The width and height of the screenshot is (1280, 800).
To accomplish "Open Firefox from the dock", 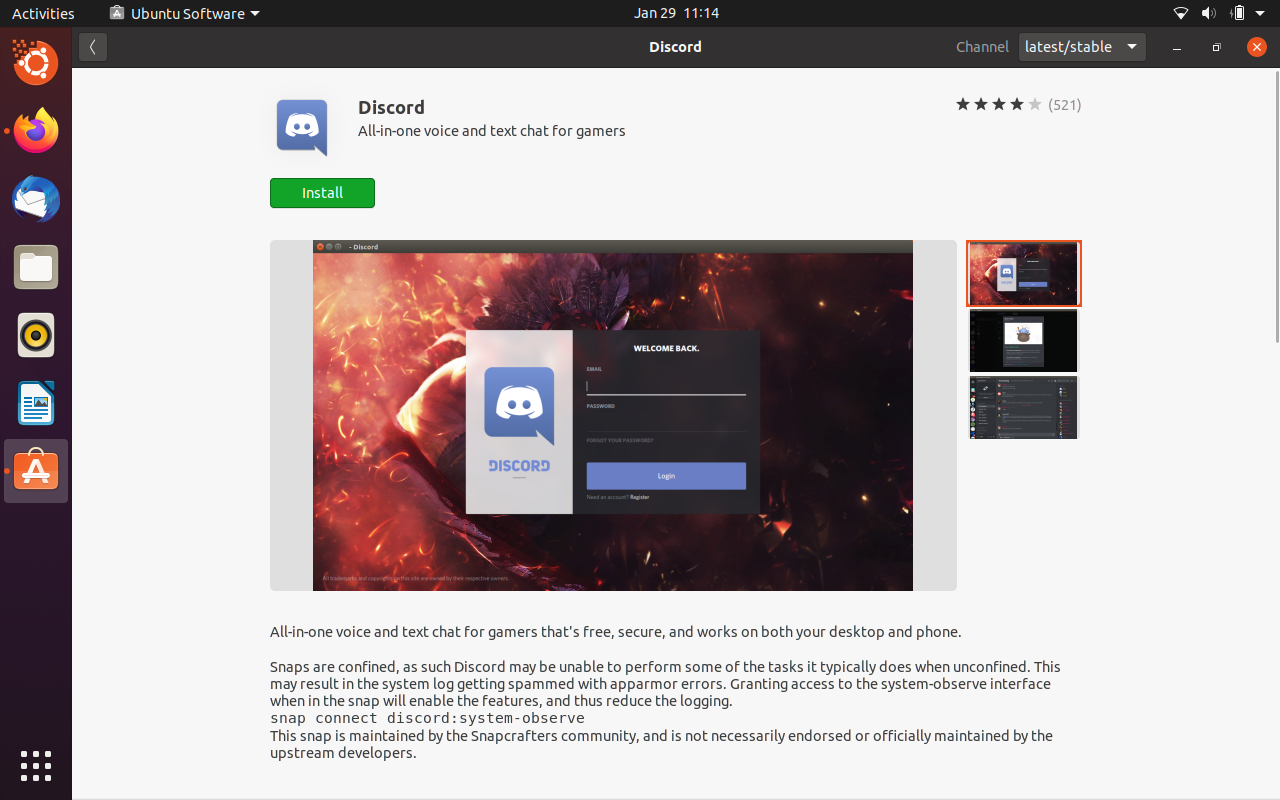I will [35, 131].
